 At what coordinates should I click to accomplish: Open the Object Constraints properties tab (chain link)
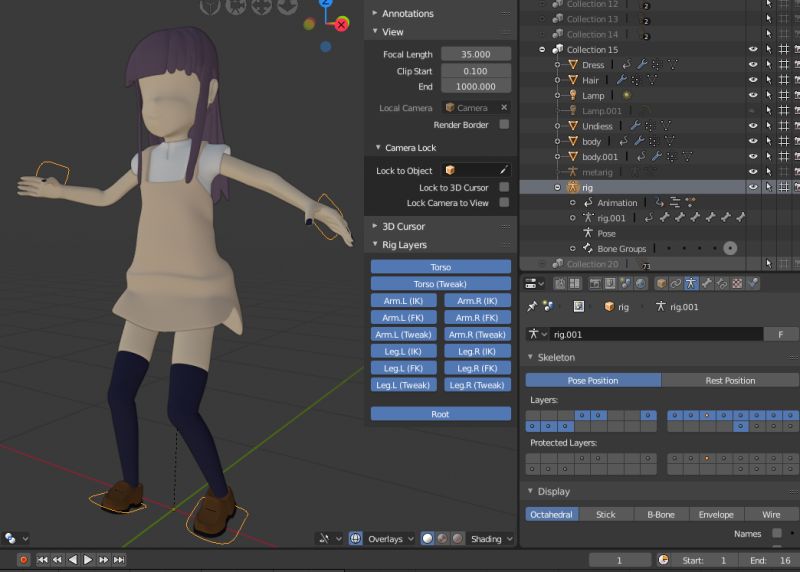(676, 283)
